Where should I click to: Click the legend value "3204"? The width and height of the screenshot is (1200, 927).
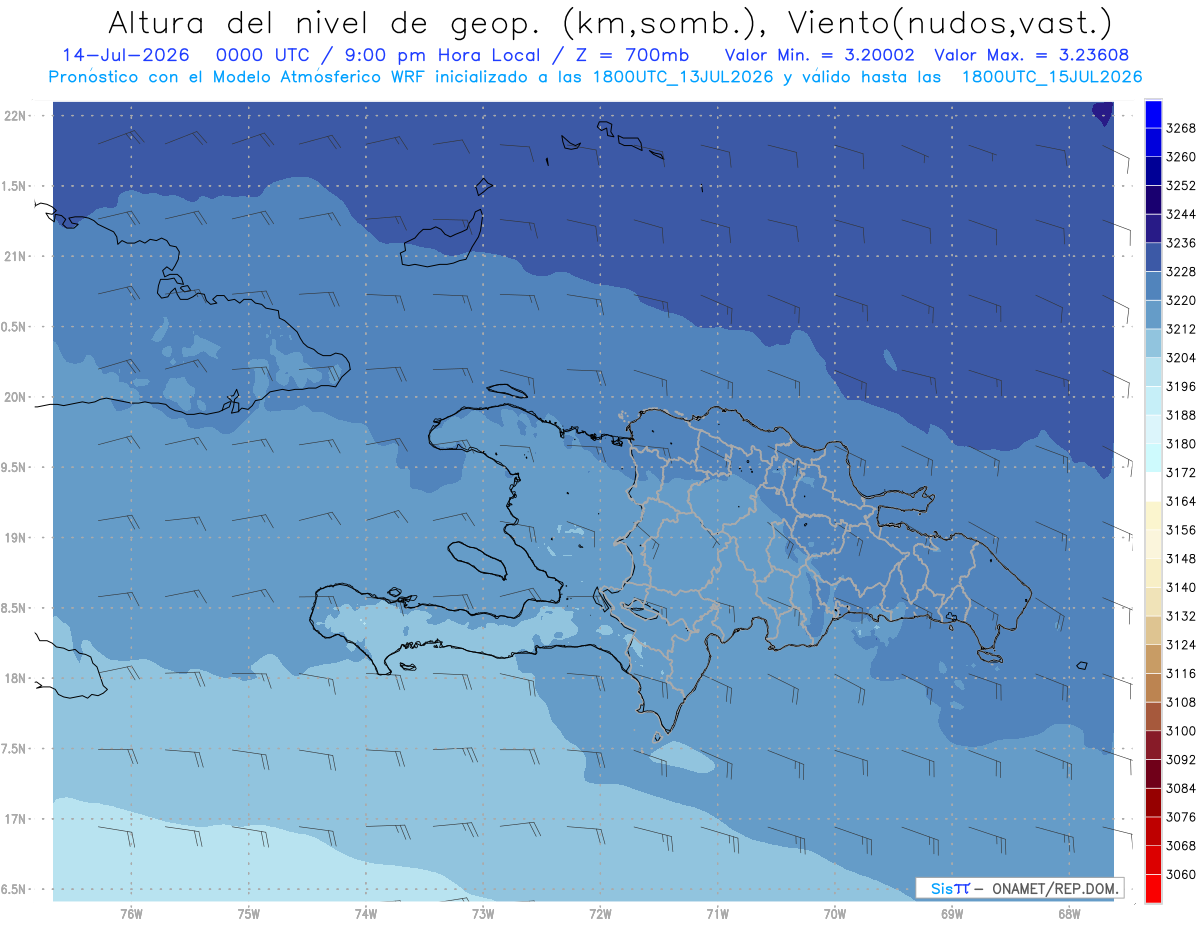(1180, 358)
